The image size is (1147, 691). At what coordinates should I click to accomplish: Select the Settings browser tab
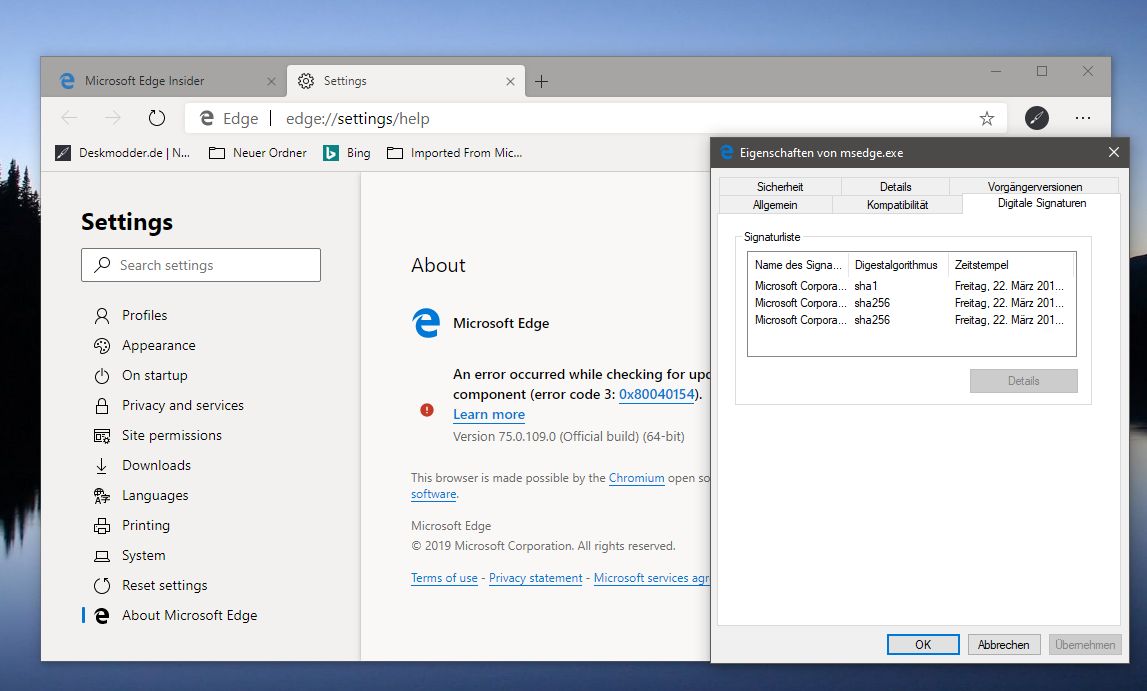[405, 80]
